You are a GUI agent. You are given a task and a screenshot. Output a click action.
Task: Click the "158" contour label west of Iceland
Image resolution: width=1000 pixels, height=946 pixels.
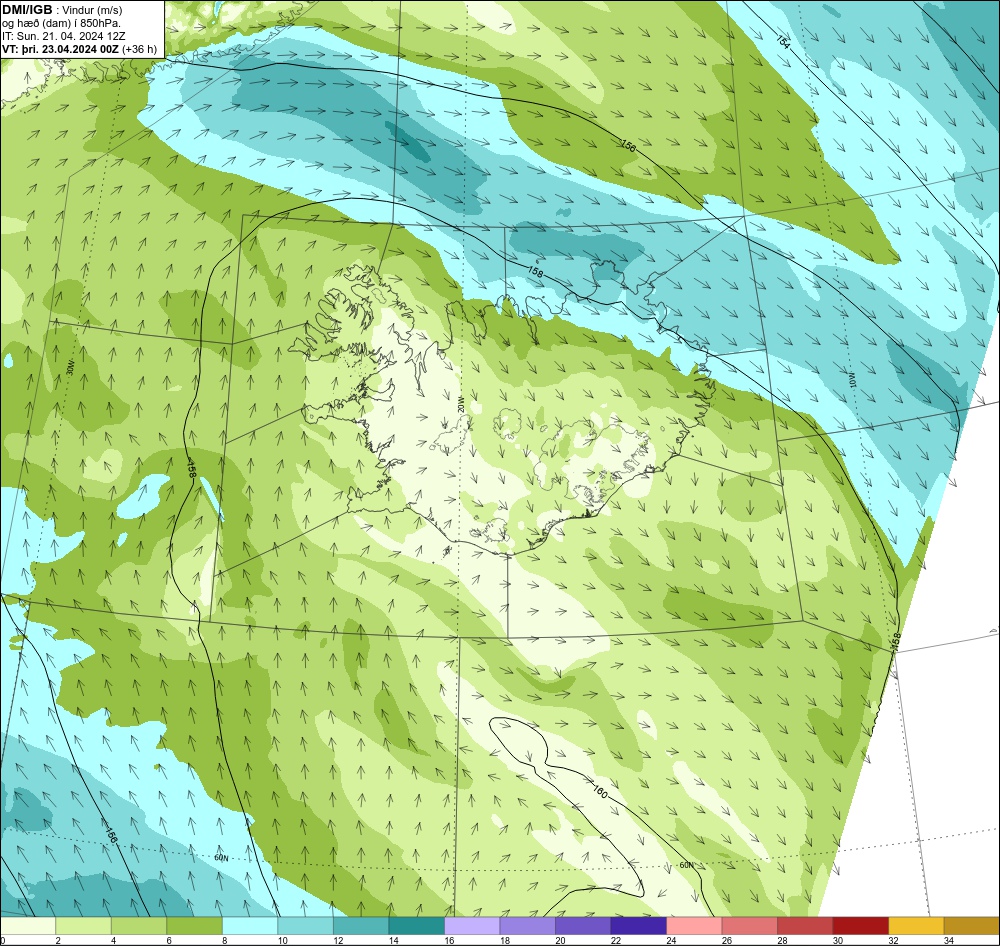pyautogui.click(x=191, y=468)
